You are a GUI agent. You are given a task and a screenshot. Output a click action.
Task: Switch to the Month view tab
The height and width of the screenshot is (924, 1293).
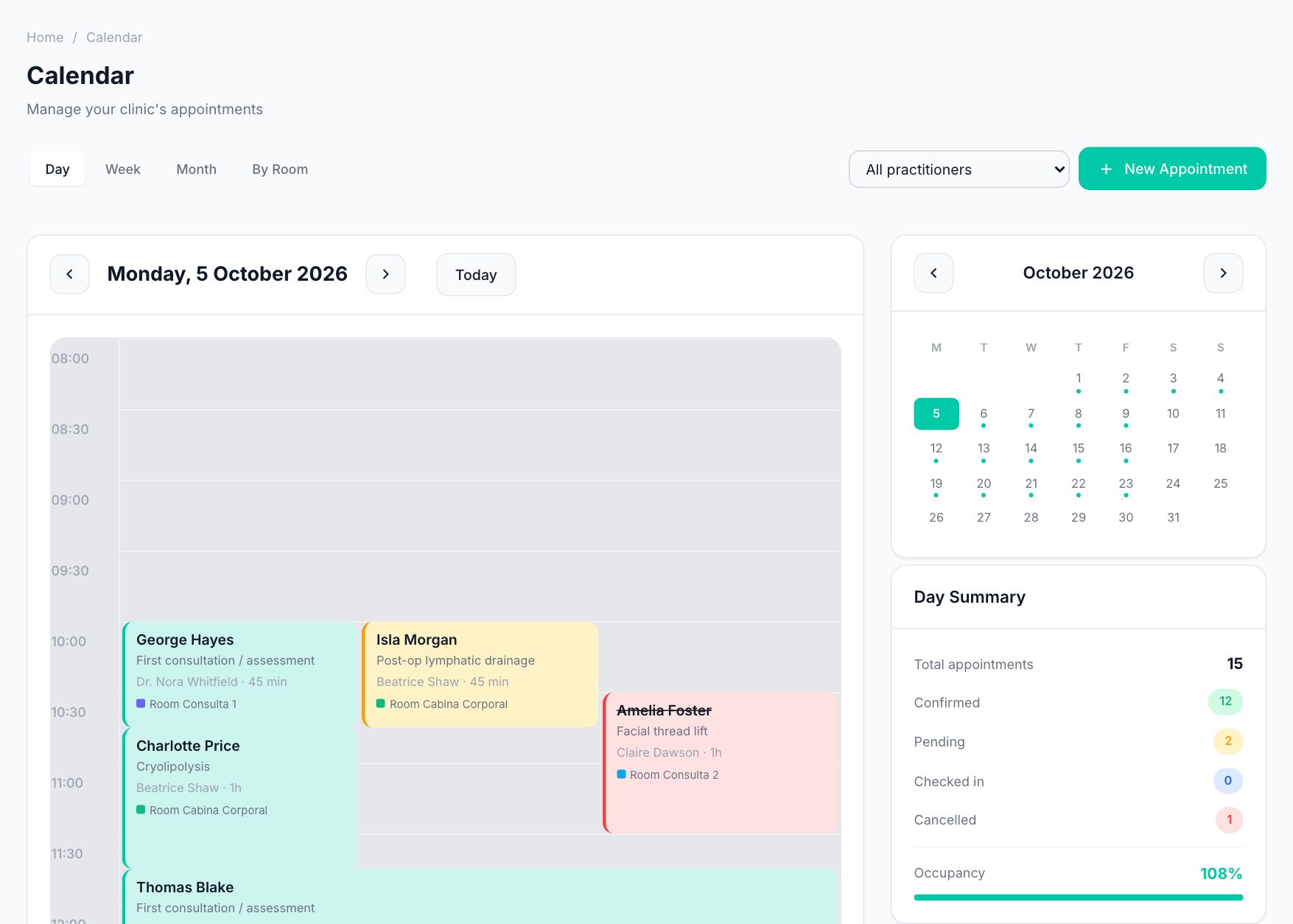click(197, 169)
